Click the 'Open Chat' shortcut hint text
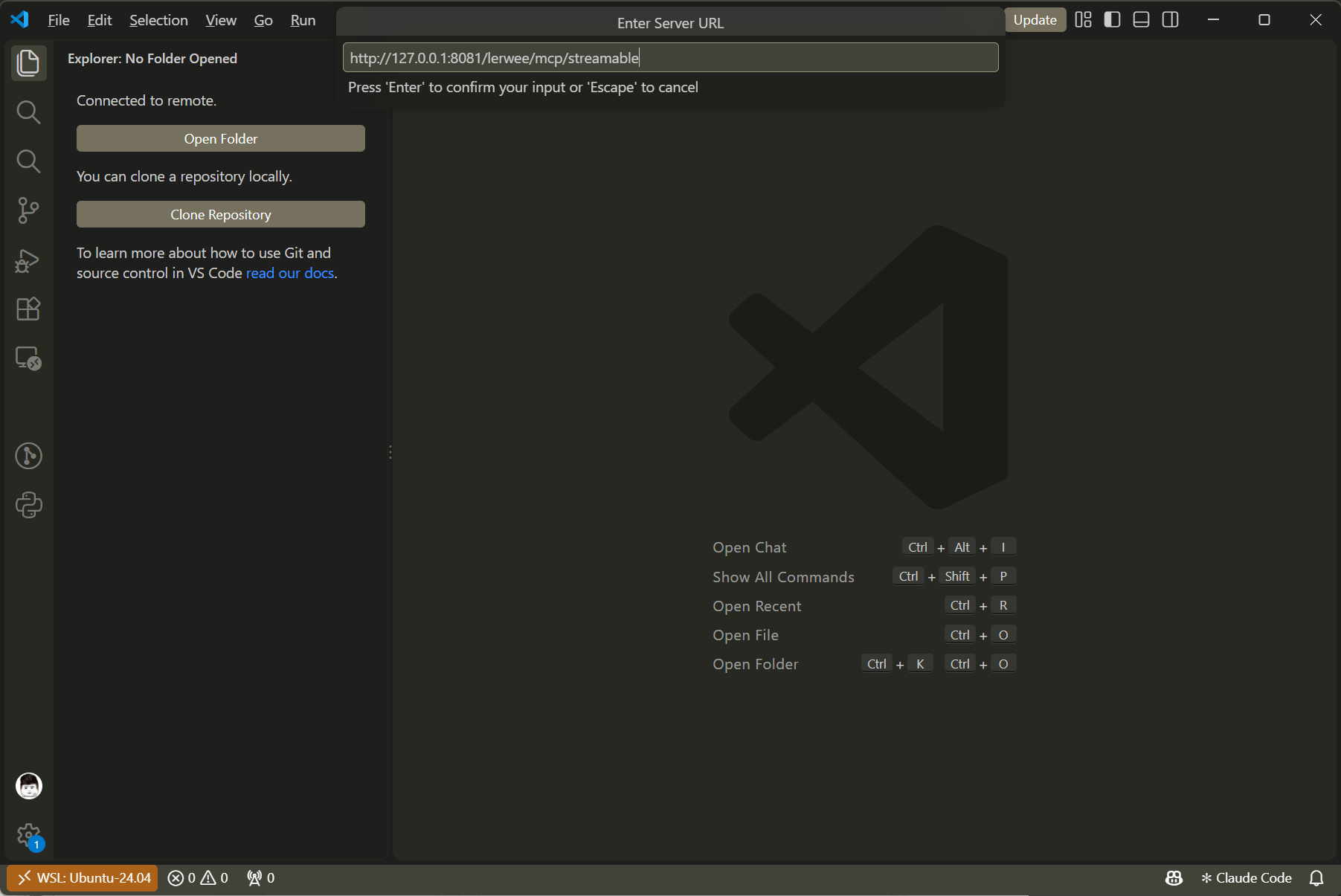The height and width of the screenshot is (896, 1341). point(749,547)
